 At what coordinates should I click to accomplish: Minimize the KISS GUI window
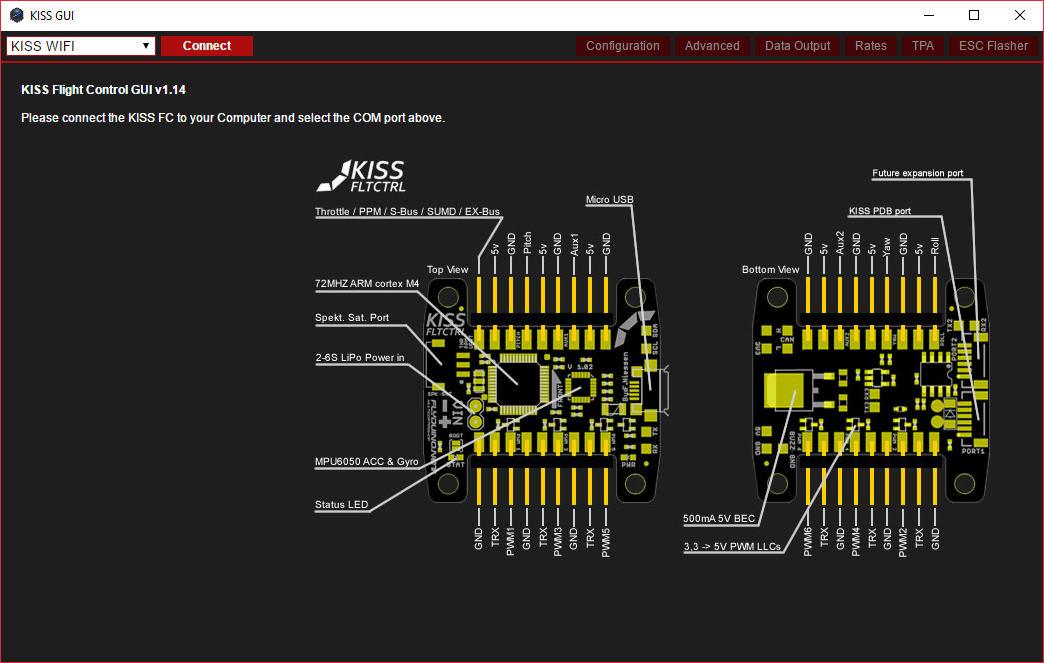[x=928, y=15]
